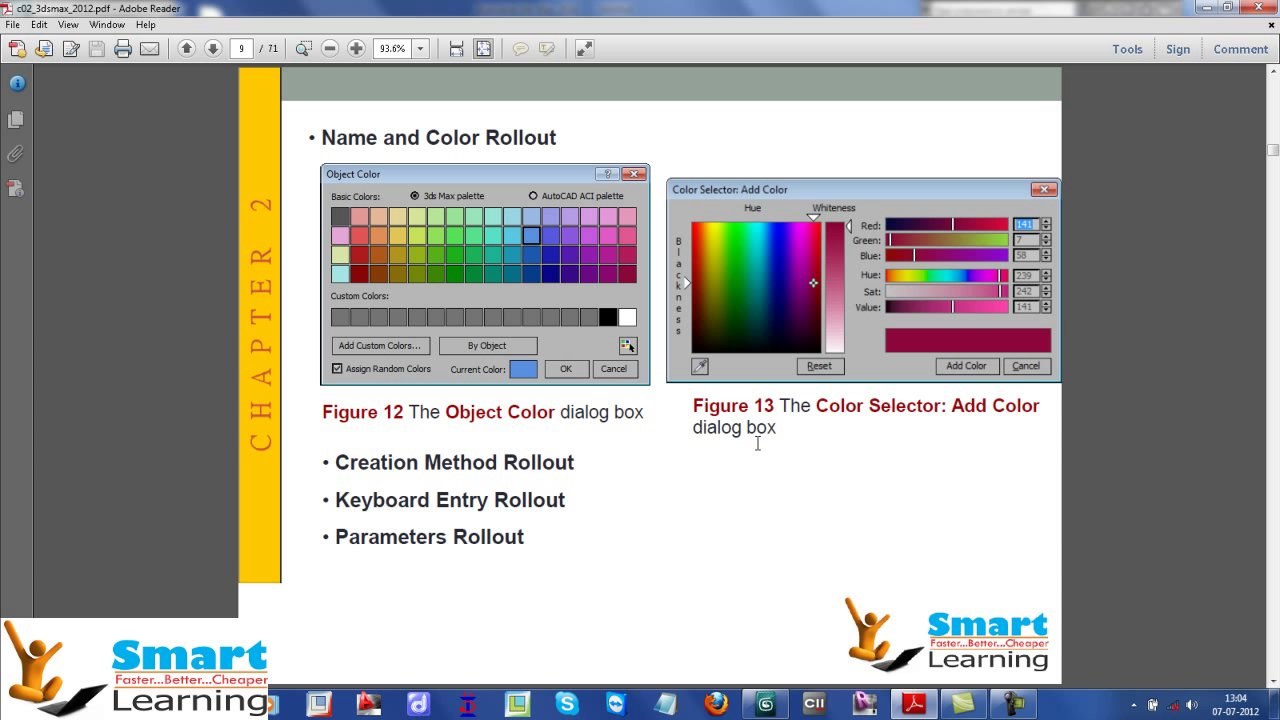
Task: Select the marquee zoom tool
Action: coord(303,49)
